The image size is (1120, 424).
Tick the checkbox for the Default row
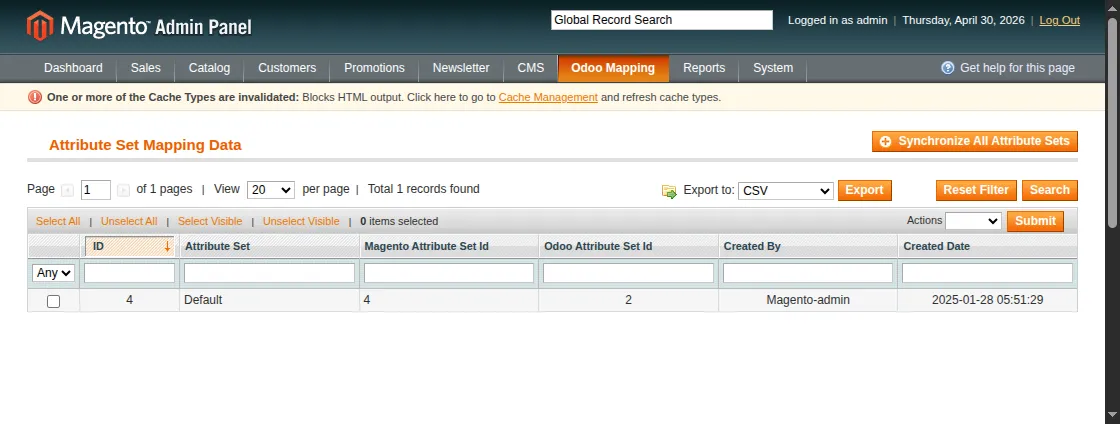click(54, 301)
